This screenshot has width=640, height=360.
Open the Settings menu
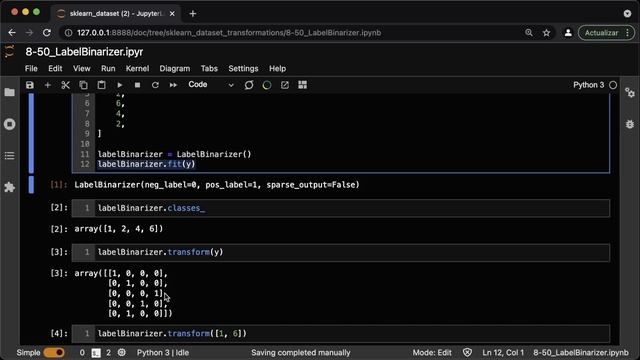pos(243,69)
